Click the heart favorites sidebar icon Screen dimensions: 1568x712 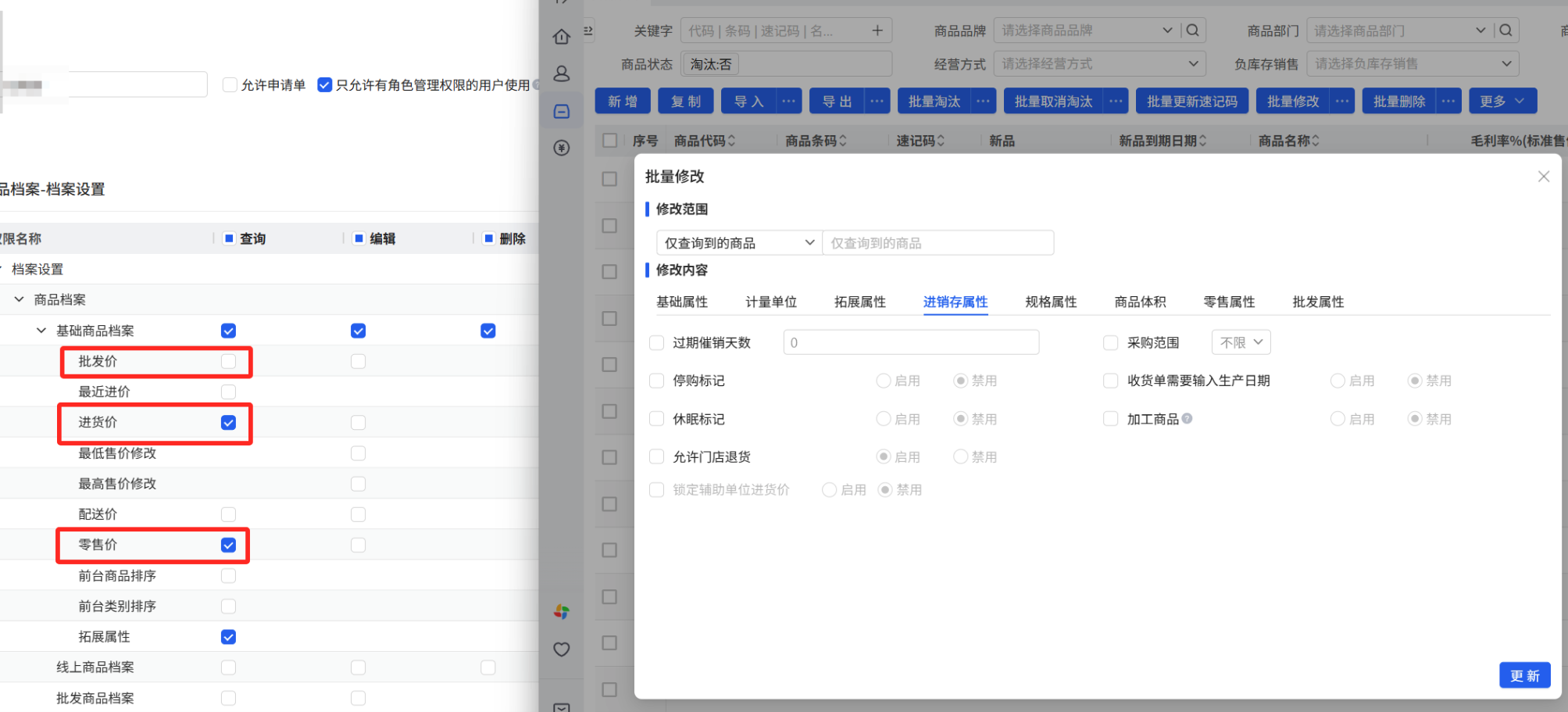click(x=561, y=649)
